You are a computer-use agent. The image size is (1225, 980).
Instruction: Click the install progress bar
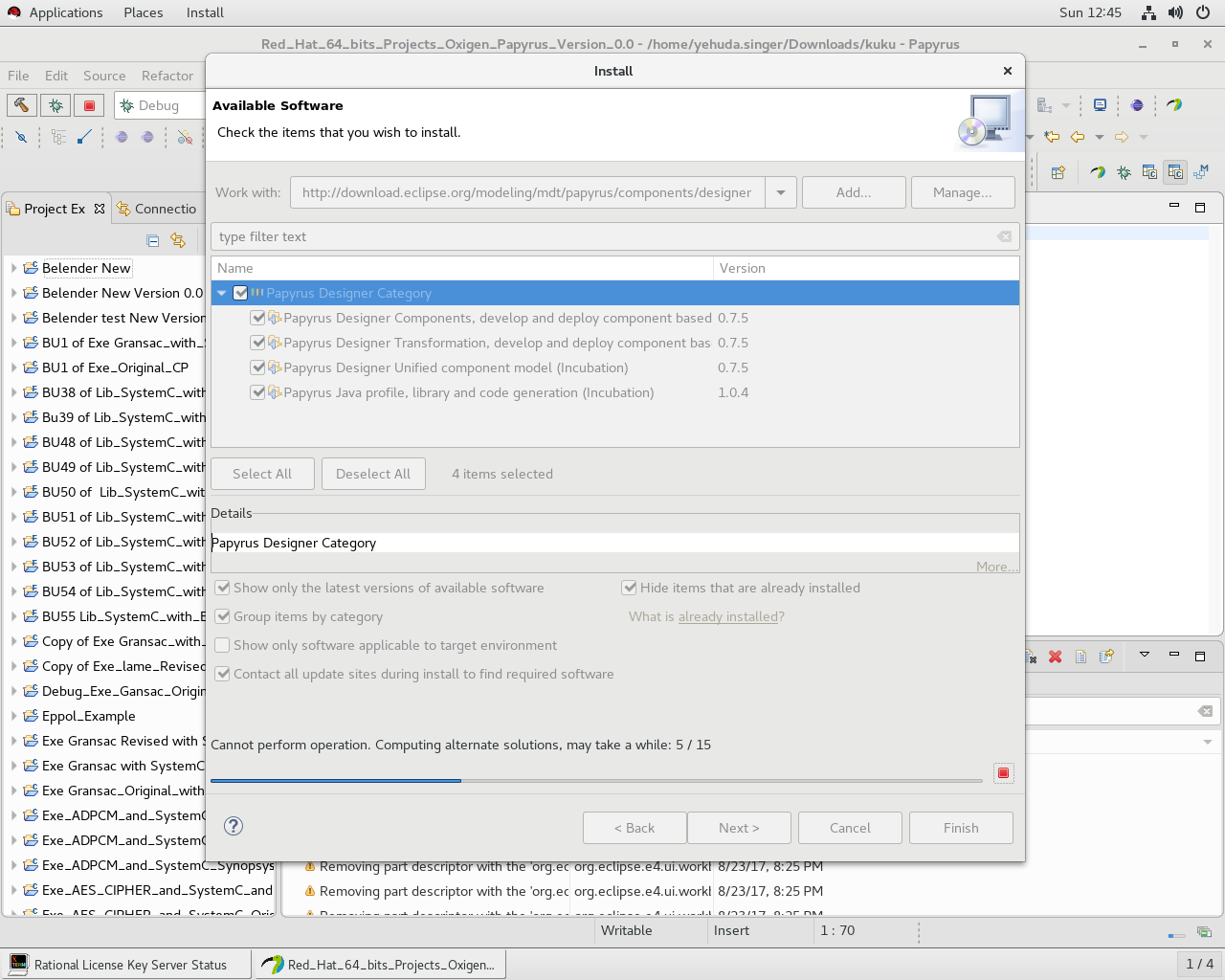tap(596, 781)
